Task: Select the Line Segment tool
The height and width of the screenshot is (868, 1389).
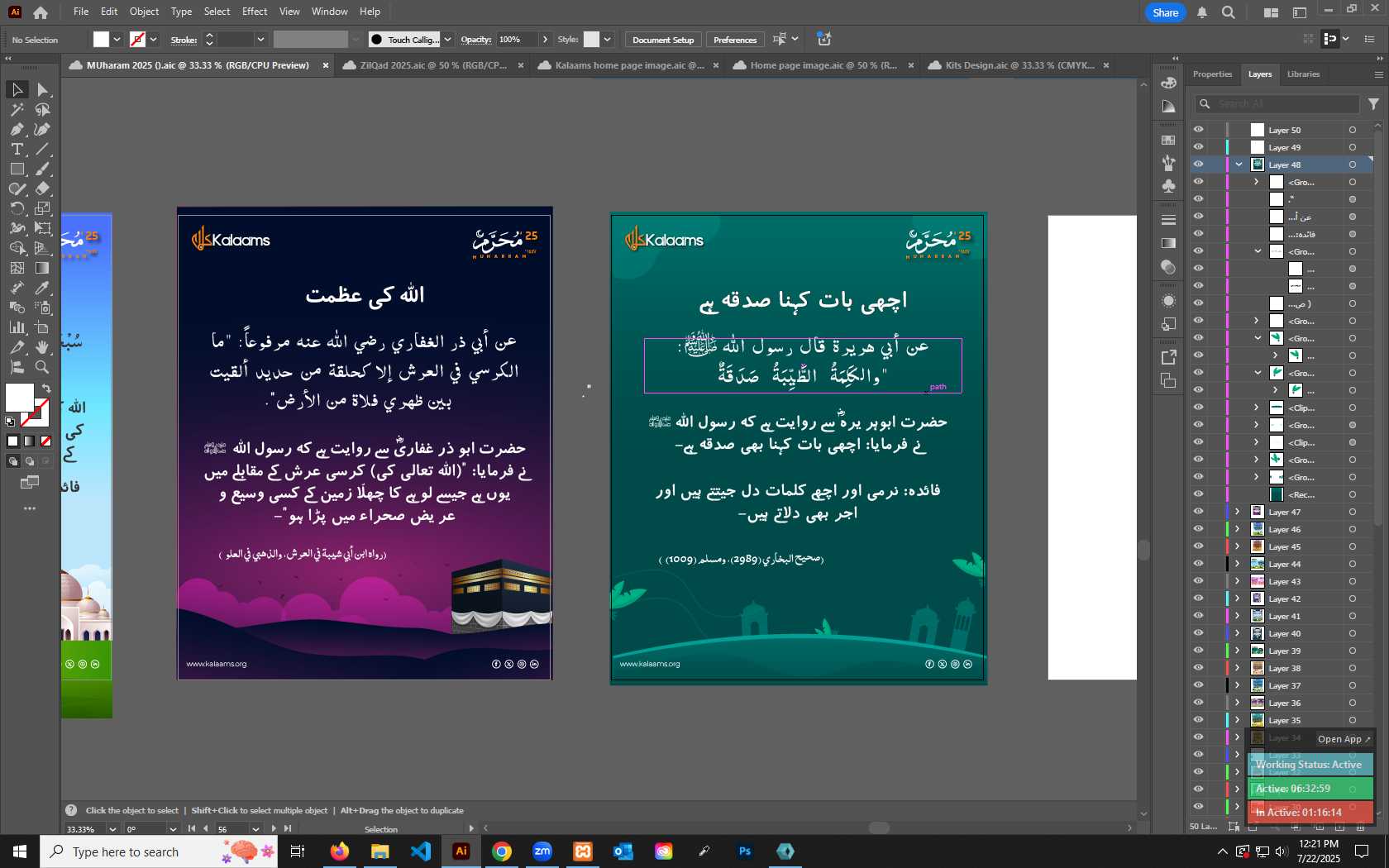Action: tap(43, 149)
